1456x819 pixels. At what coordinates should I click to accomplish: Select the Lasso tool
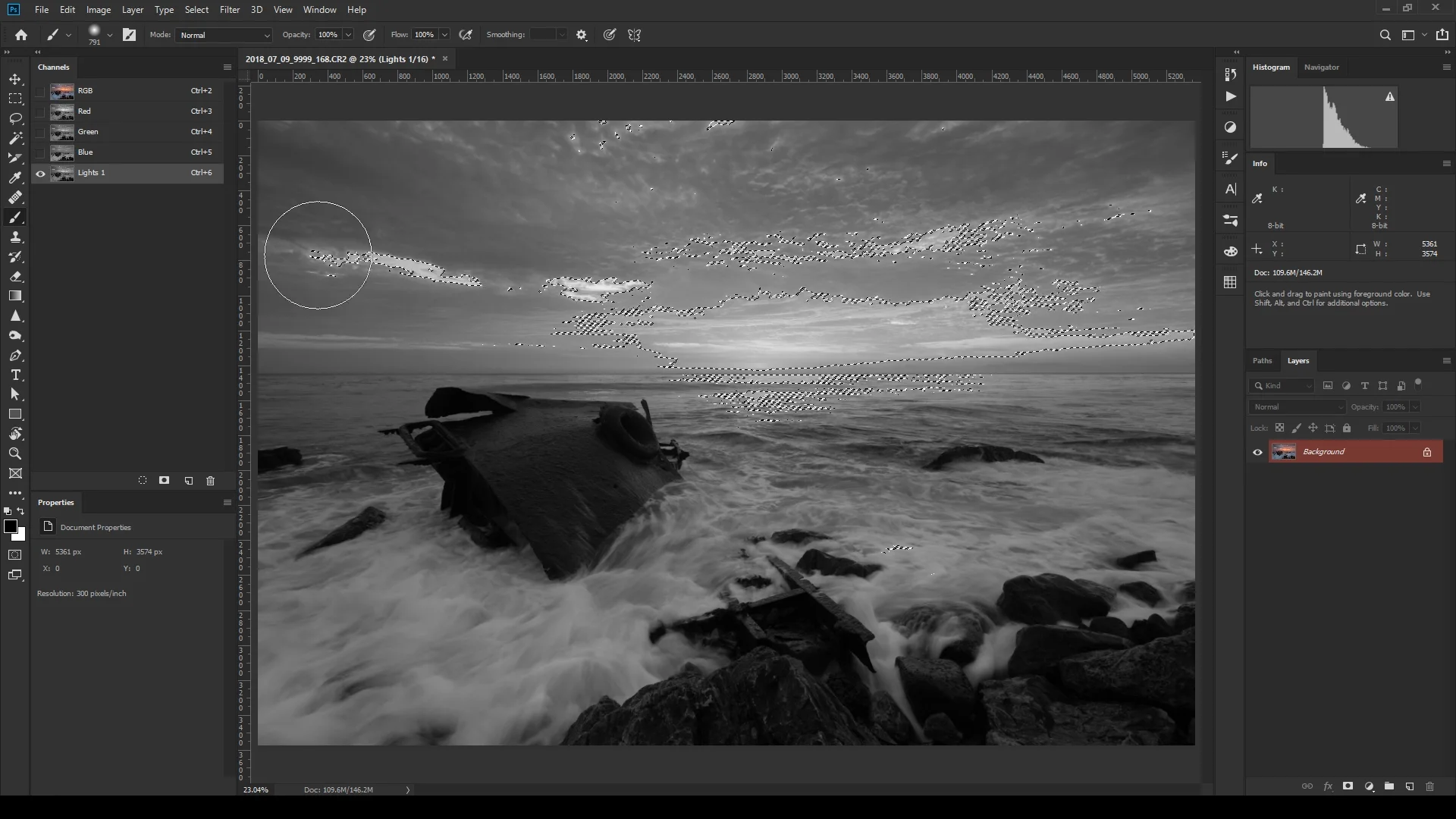pos(15,119)
